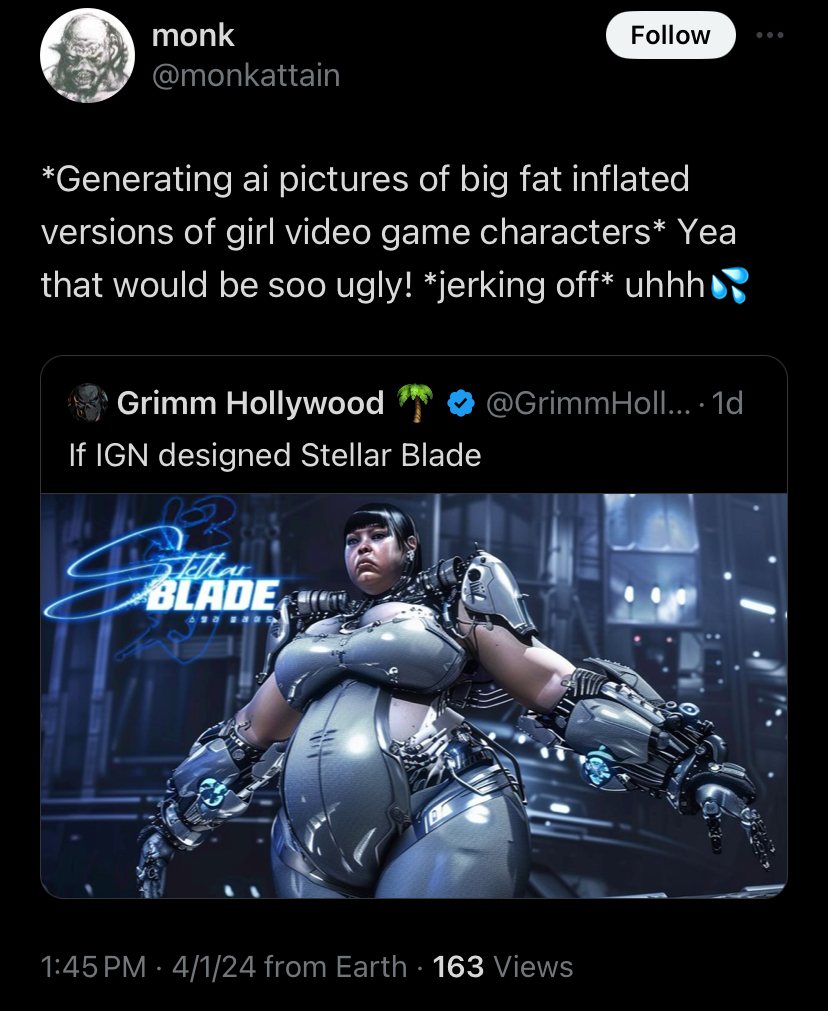Click the main tweet body text
This screenshot has width=828, height=1011.
click(x=395, y=232)
